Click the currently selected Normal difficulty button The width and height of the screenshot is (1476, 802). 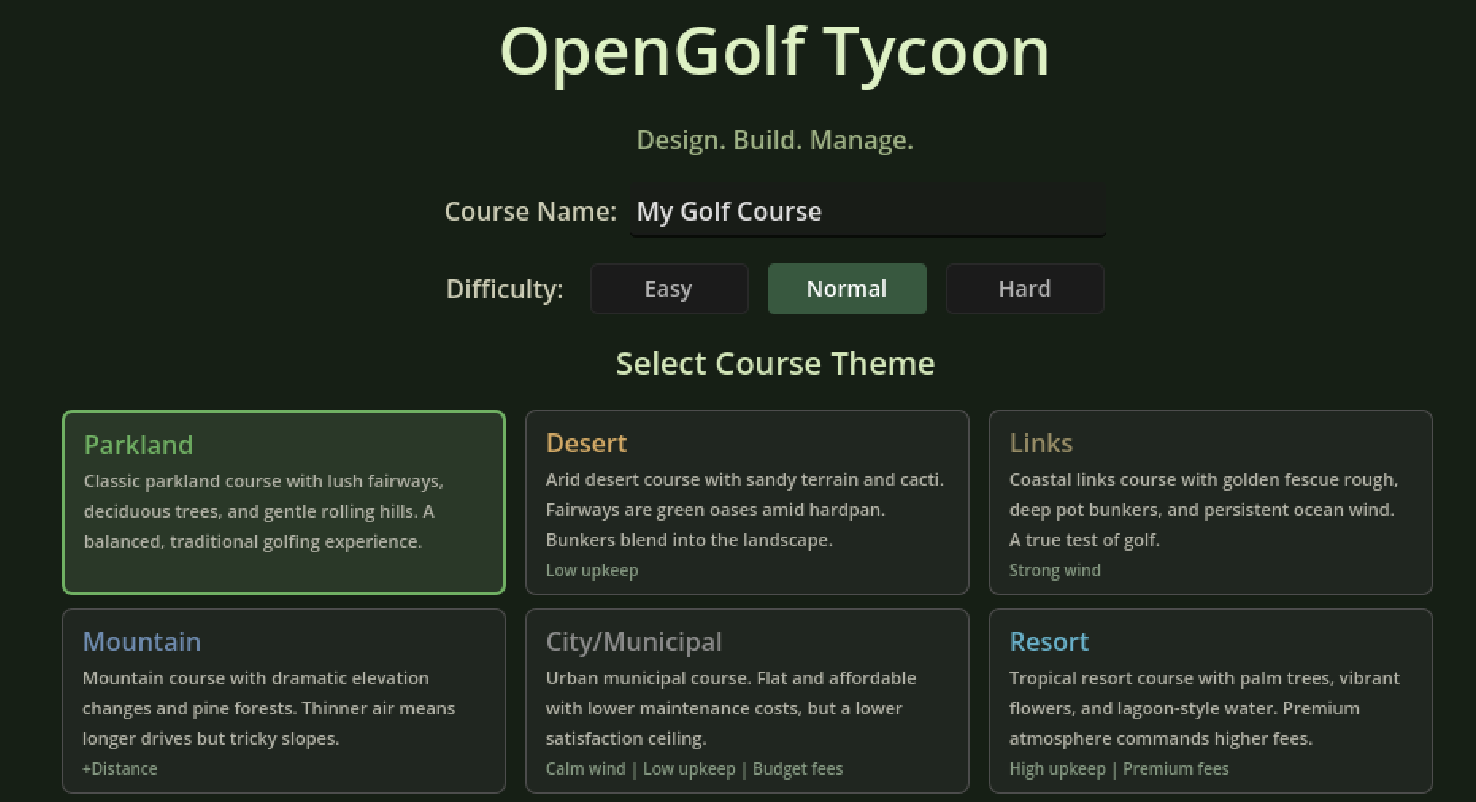coord(847,289)
